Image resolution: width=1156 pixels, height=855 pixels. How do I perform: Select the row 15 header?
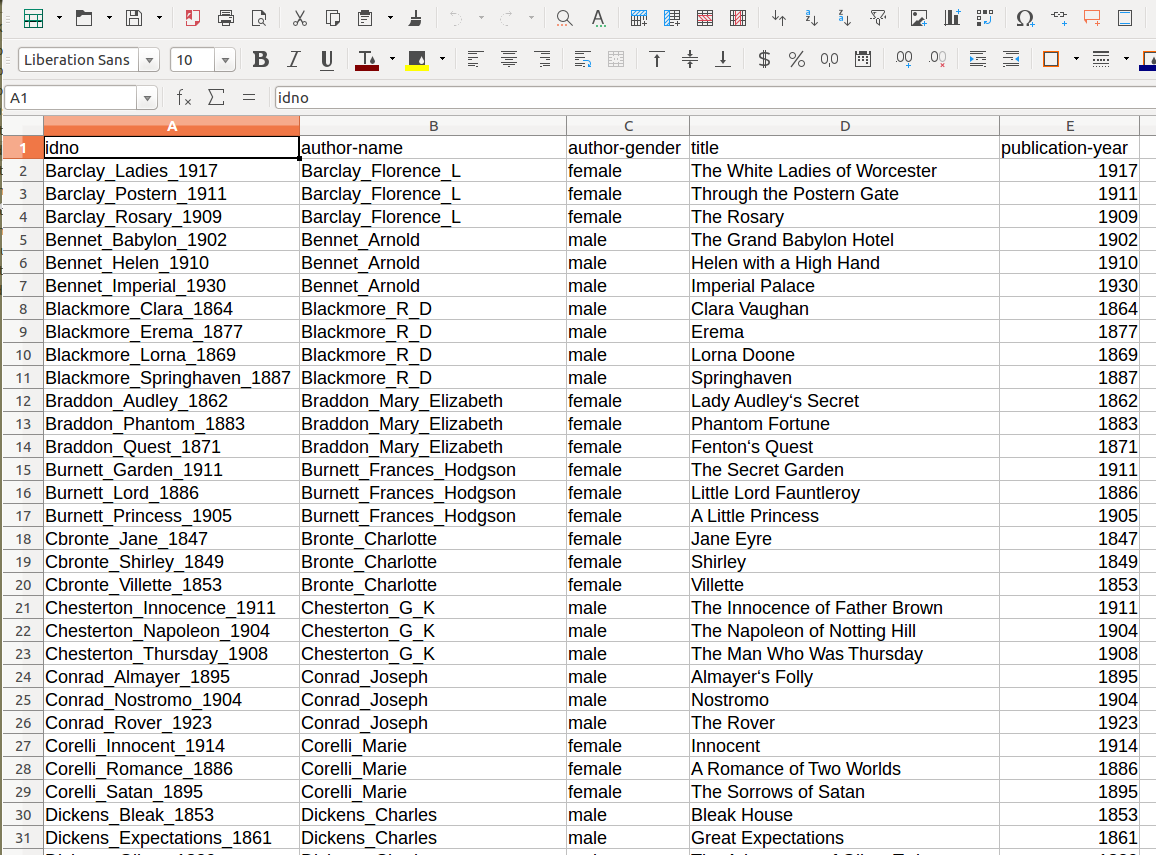click(23, 470)
